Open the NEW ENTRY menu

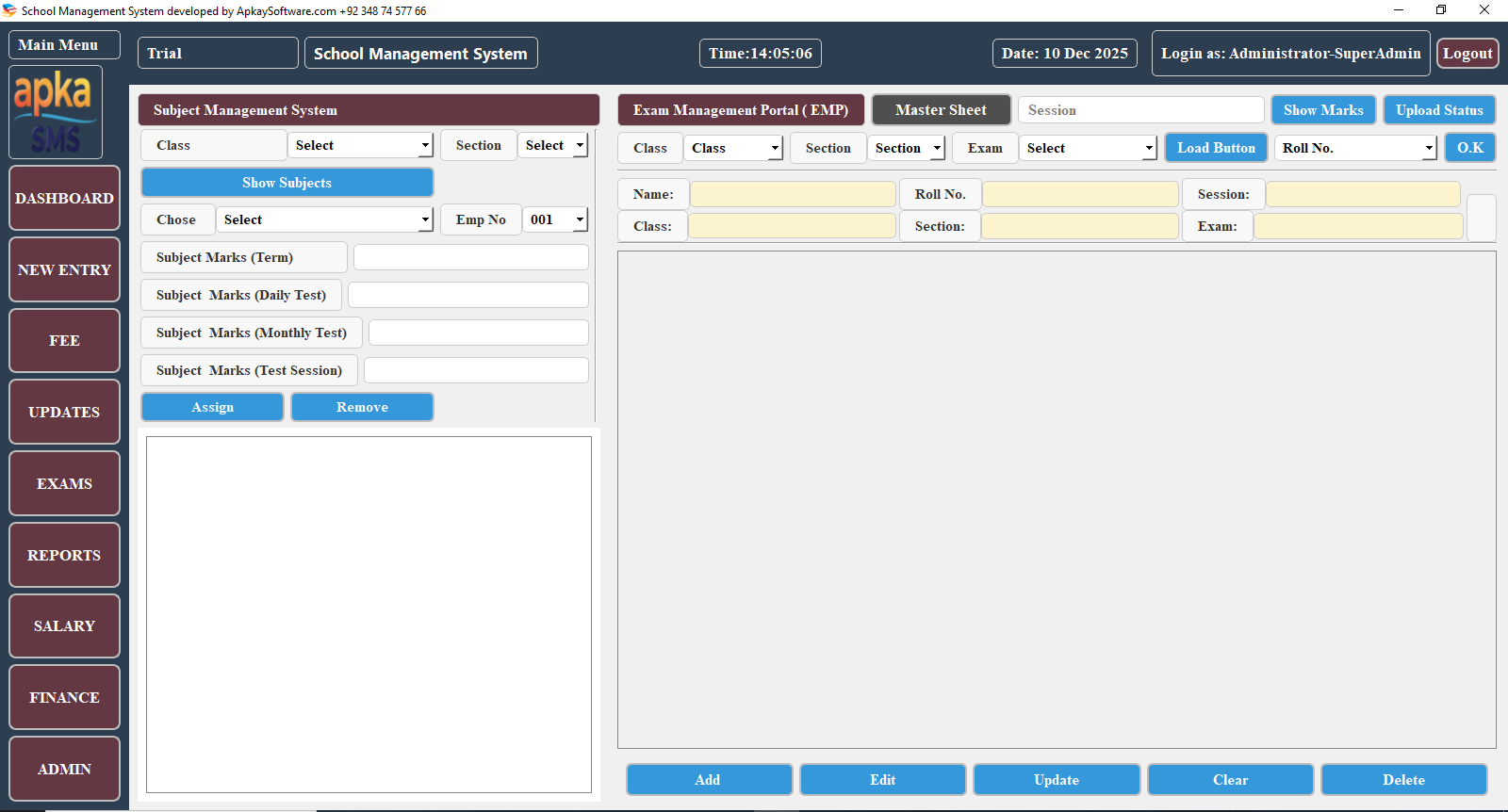(x=64, y=269)
